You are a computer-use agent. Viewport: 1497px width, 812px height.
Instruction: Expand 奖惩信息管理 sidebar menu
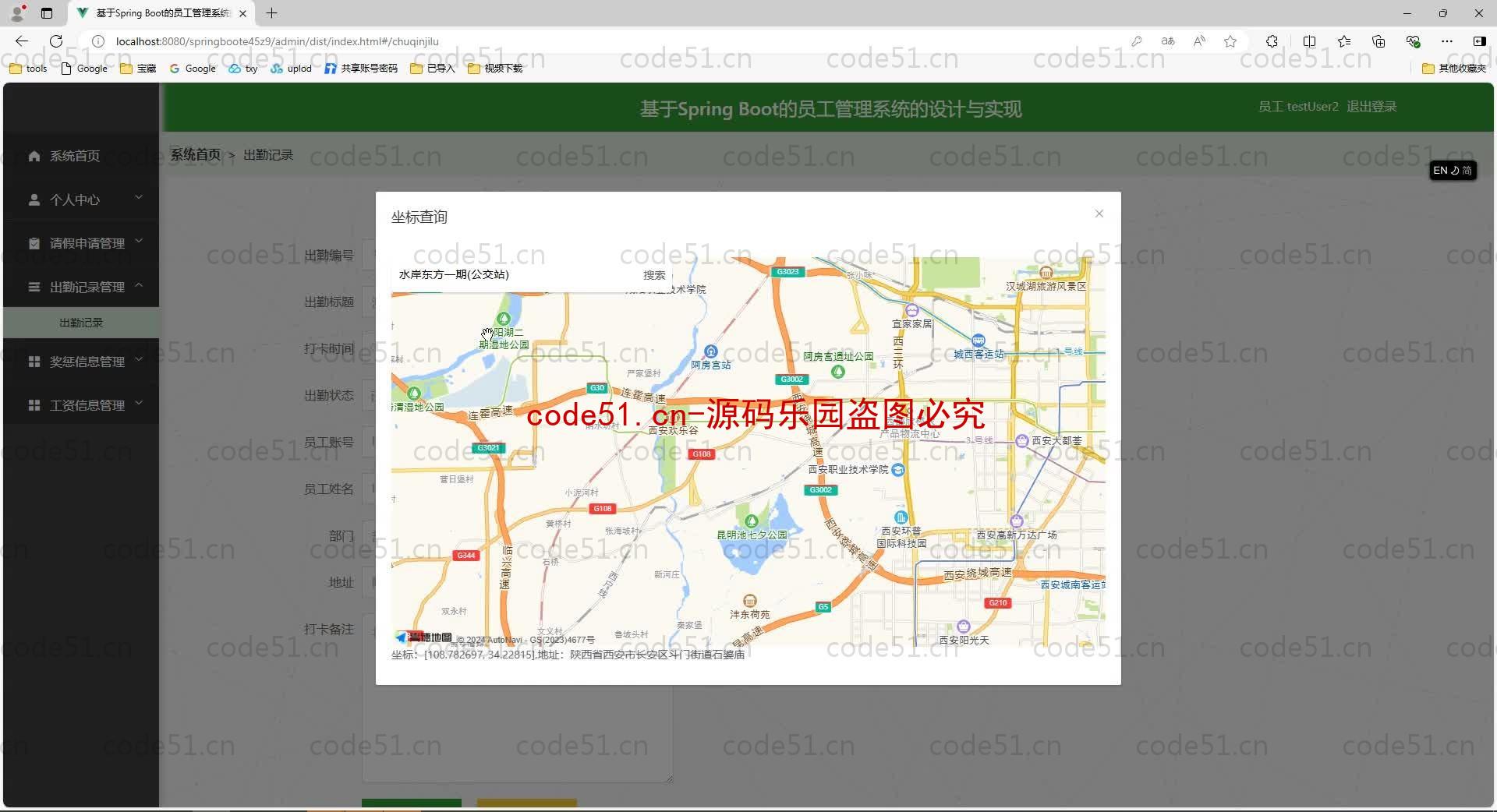(81, 362)
